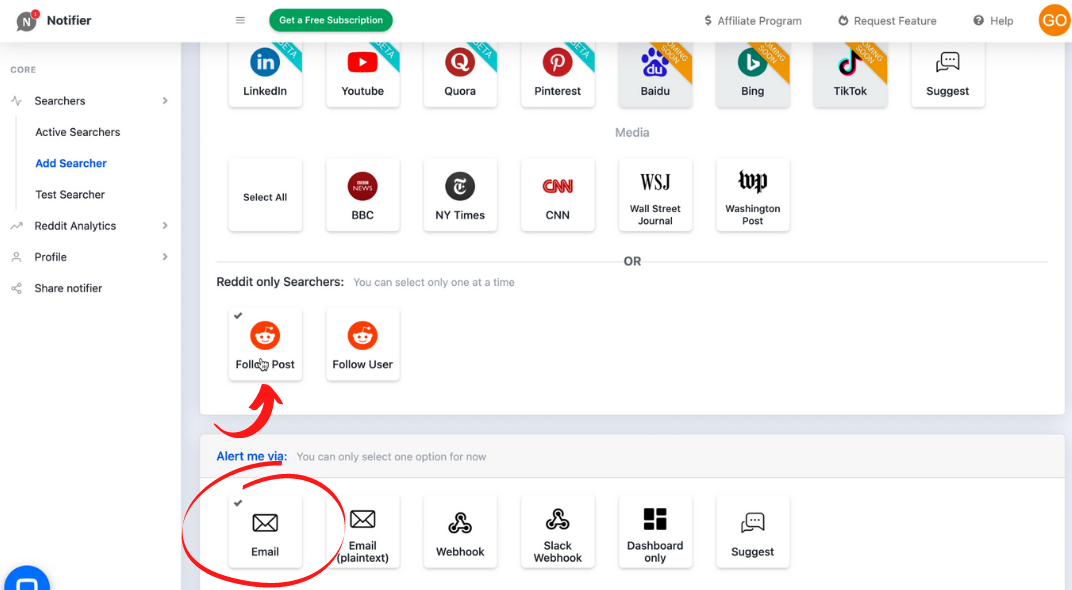Screen dimensions: 1072x590
Task: Click the Searchers pulse icon
Action: point(16,100)
